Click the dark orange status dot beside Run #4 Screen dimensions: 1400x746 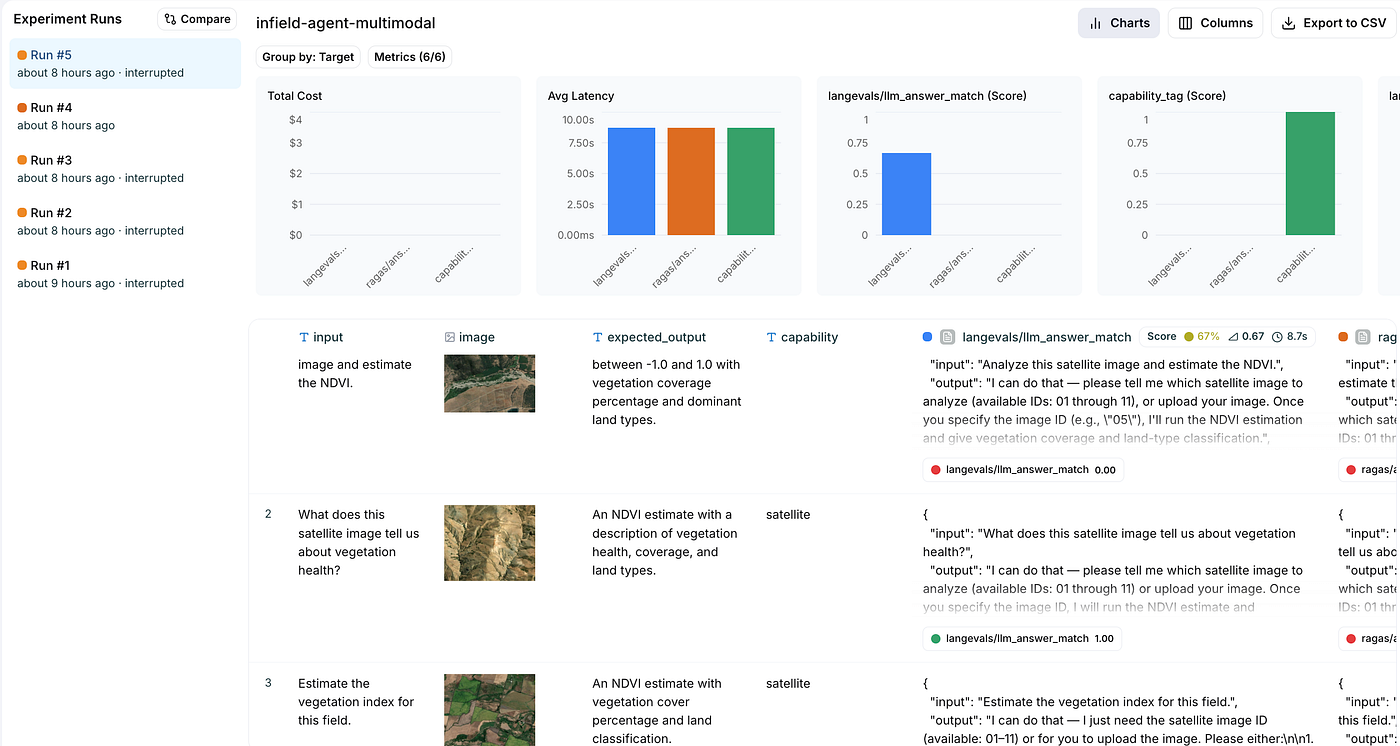(22, 108)
